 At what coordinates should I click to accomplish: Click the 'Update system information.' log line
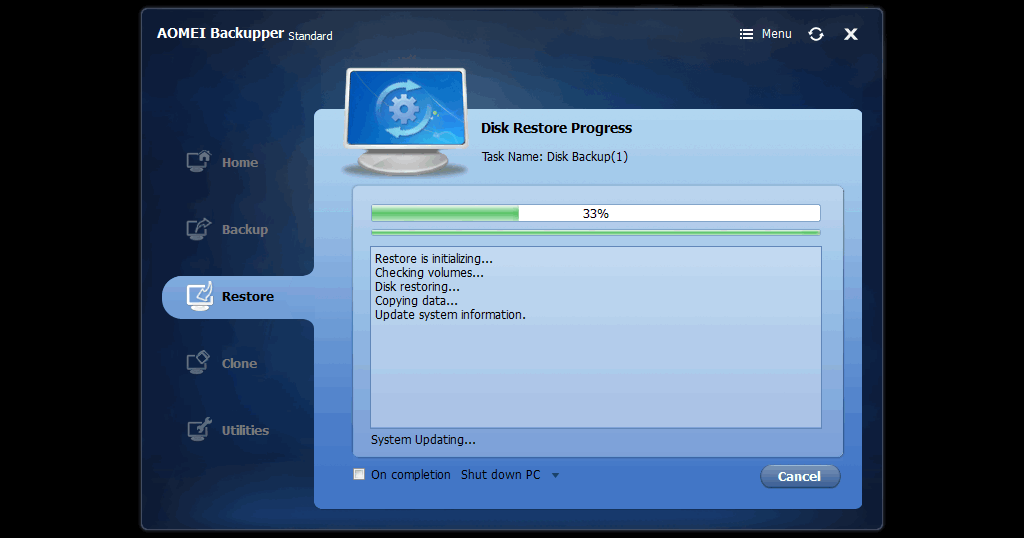click(450, 315)
